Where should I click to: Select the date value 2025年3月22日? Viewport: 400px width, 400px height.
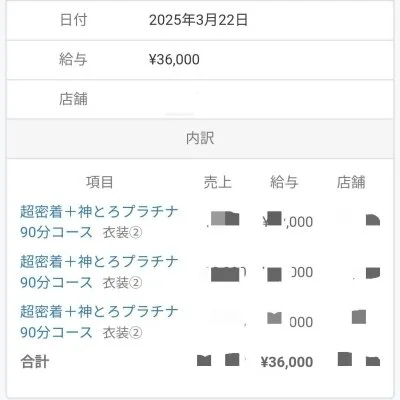pyautogui.click(x=198, y=20)
